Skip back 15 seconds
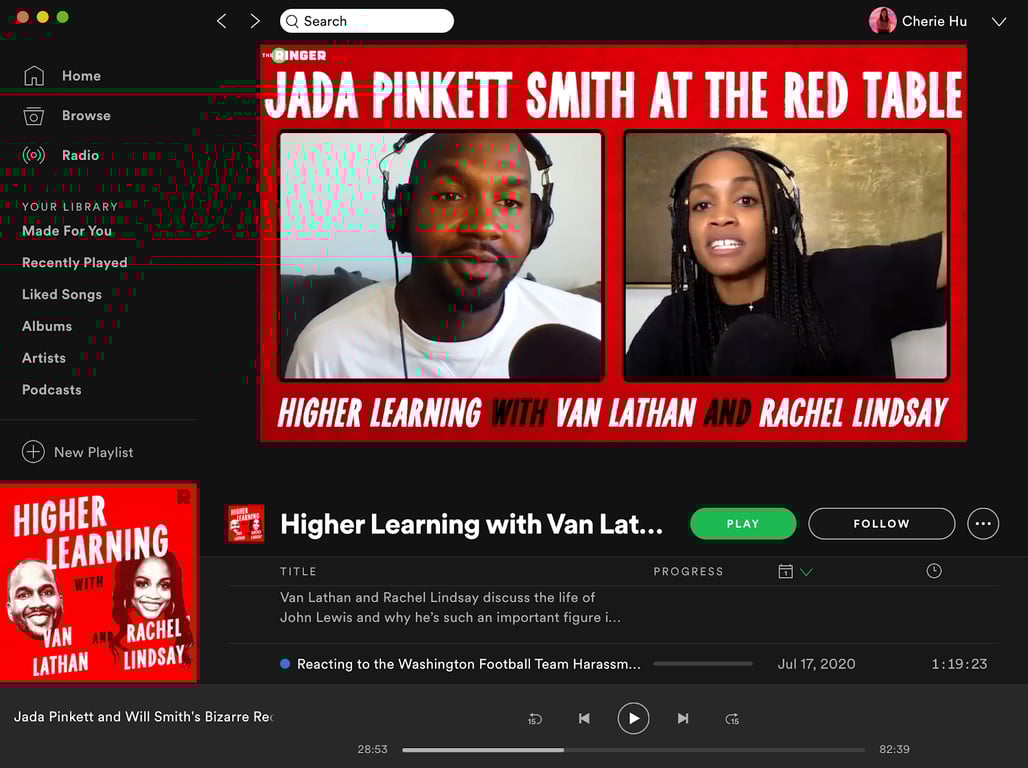This screenshot has height=768, width=1028. (x=535, y=719)
